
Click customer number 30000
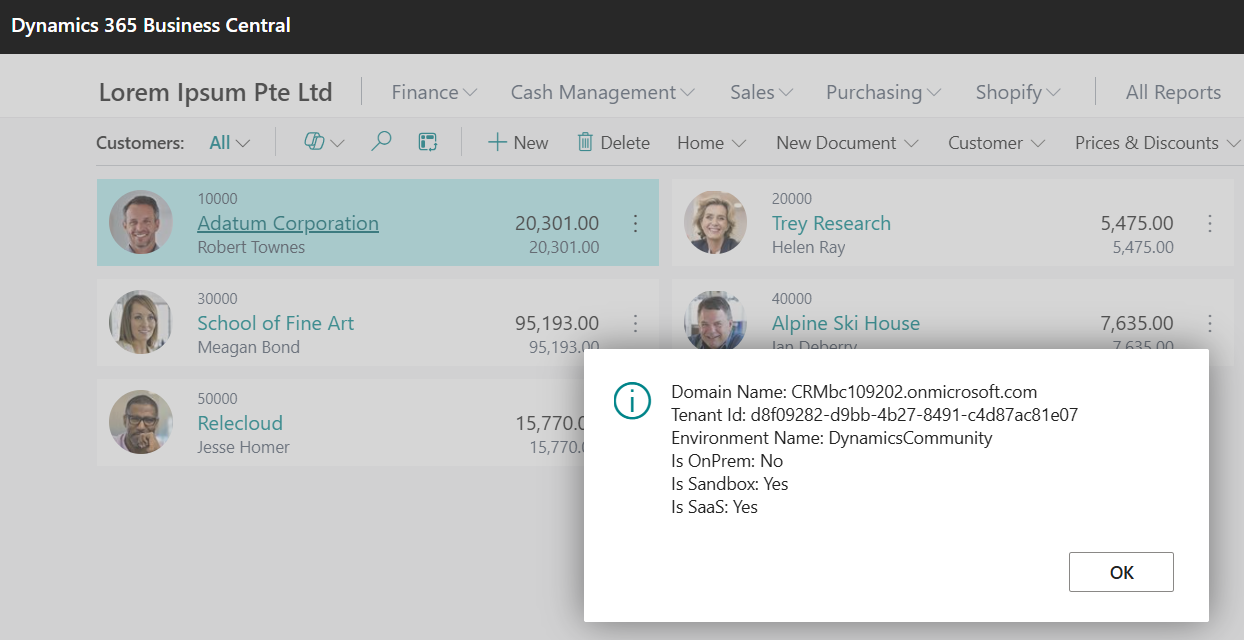click(217, 299)
